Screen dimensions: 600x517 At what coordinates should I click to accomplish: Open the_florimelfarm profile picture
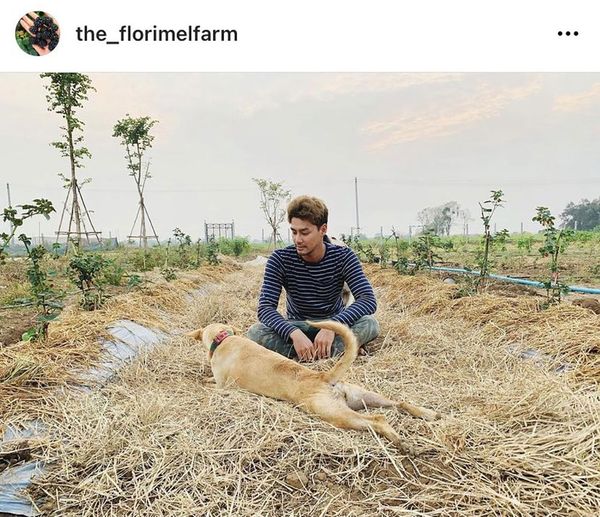pyautogui.click(x=37, y=33)
